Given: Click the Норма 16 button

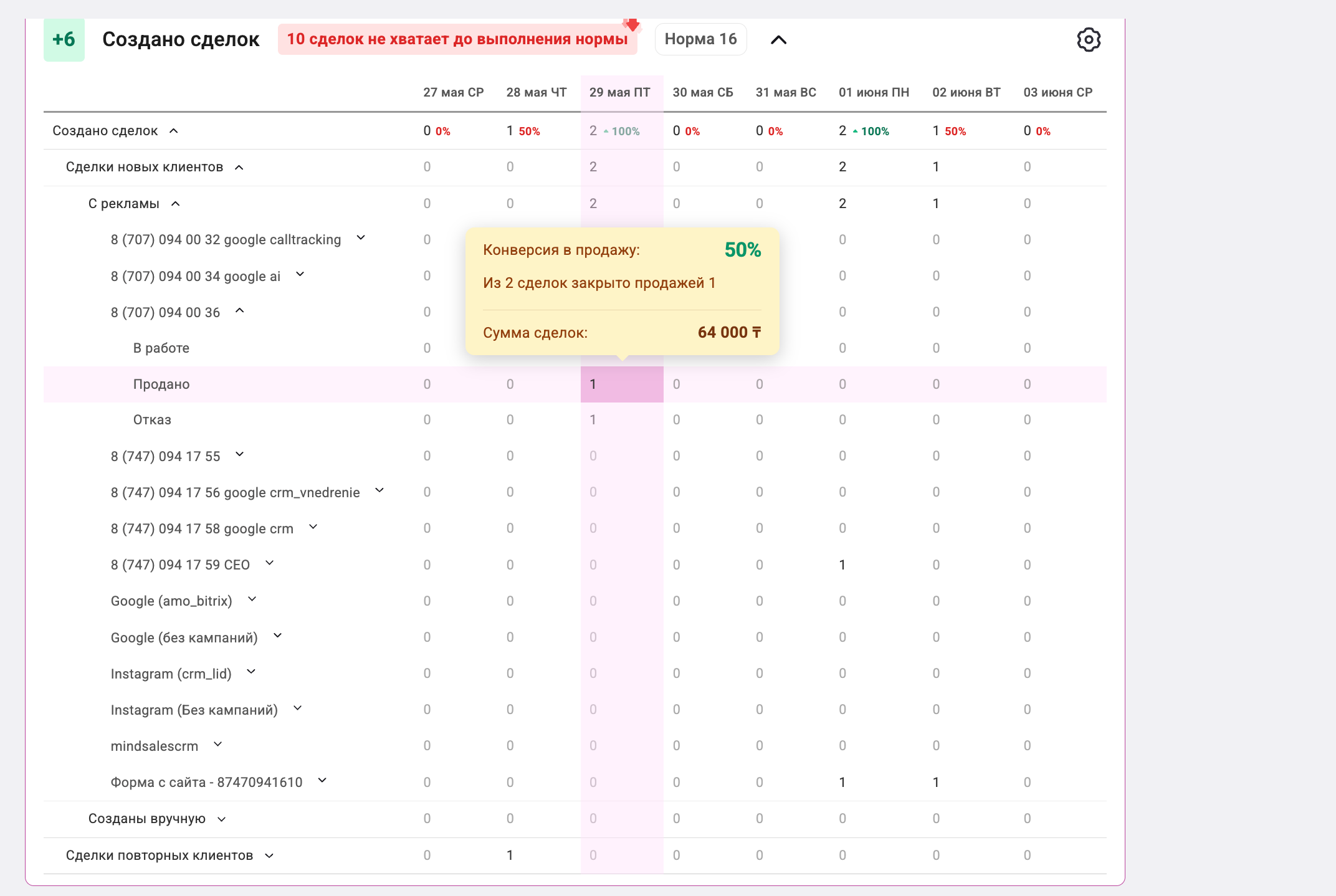Looking at the screenshot, I should pyautogui.click(x=700, y=39).
